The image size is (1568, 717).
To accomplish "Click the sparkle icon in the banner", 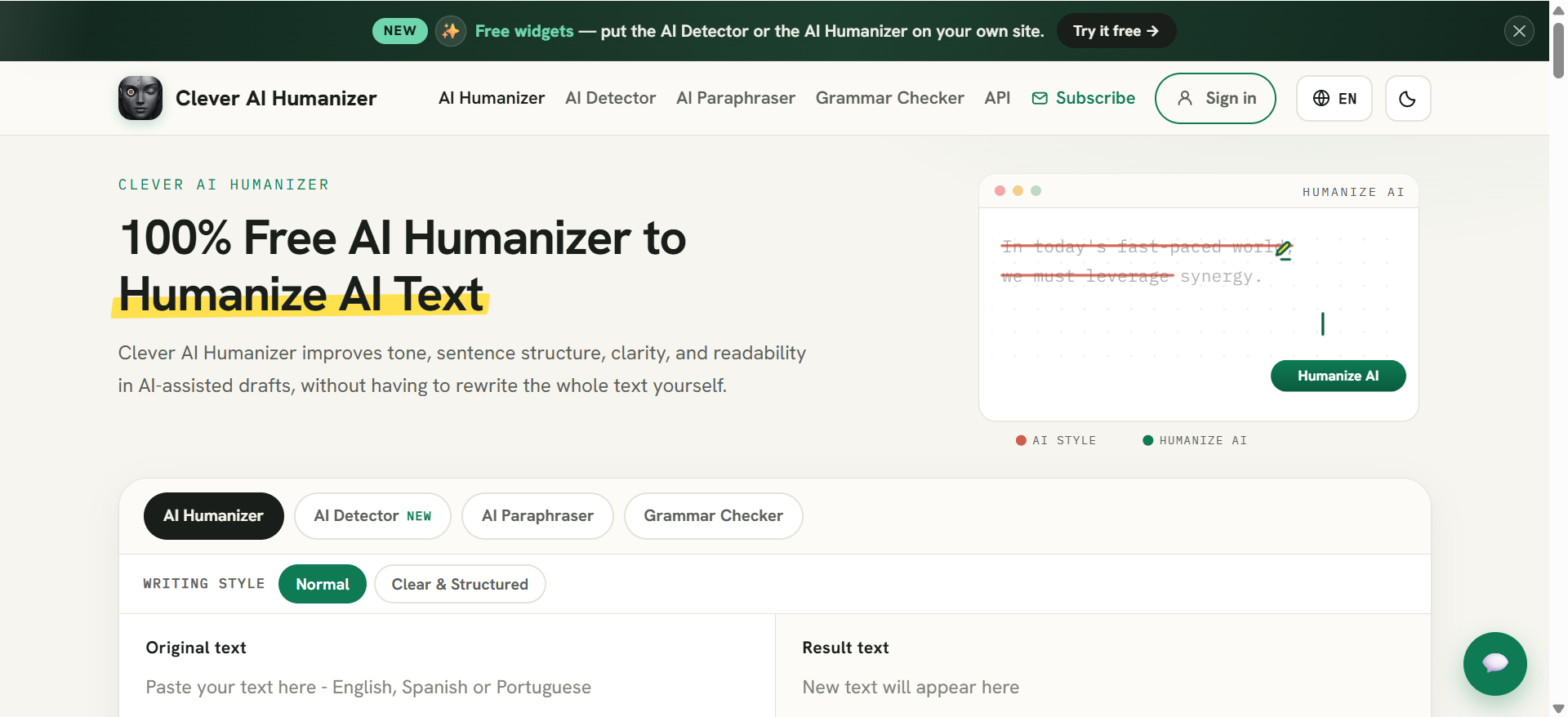I will pyautogui.click(x=450, y=31).
